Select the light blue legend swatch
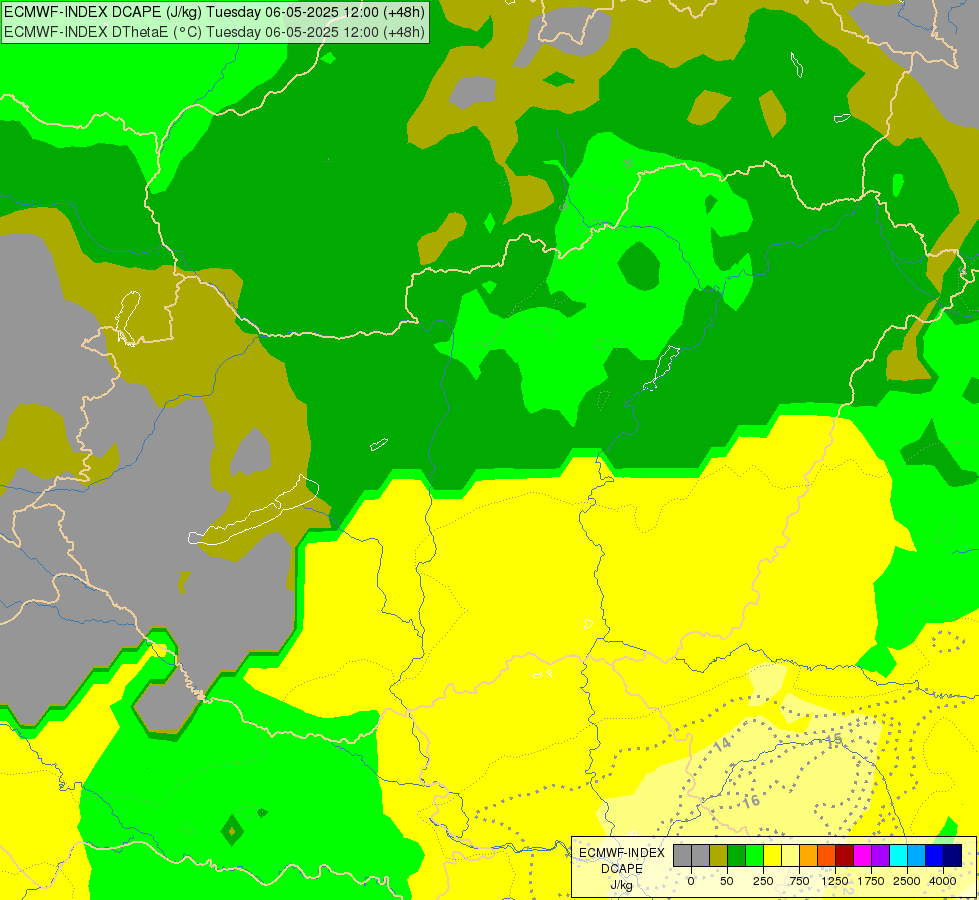Image resolution: width=979 pixels, height=900 pixels. [917, 856]
